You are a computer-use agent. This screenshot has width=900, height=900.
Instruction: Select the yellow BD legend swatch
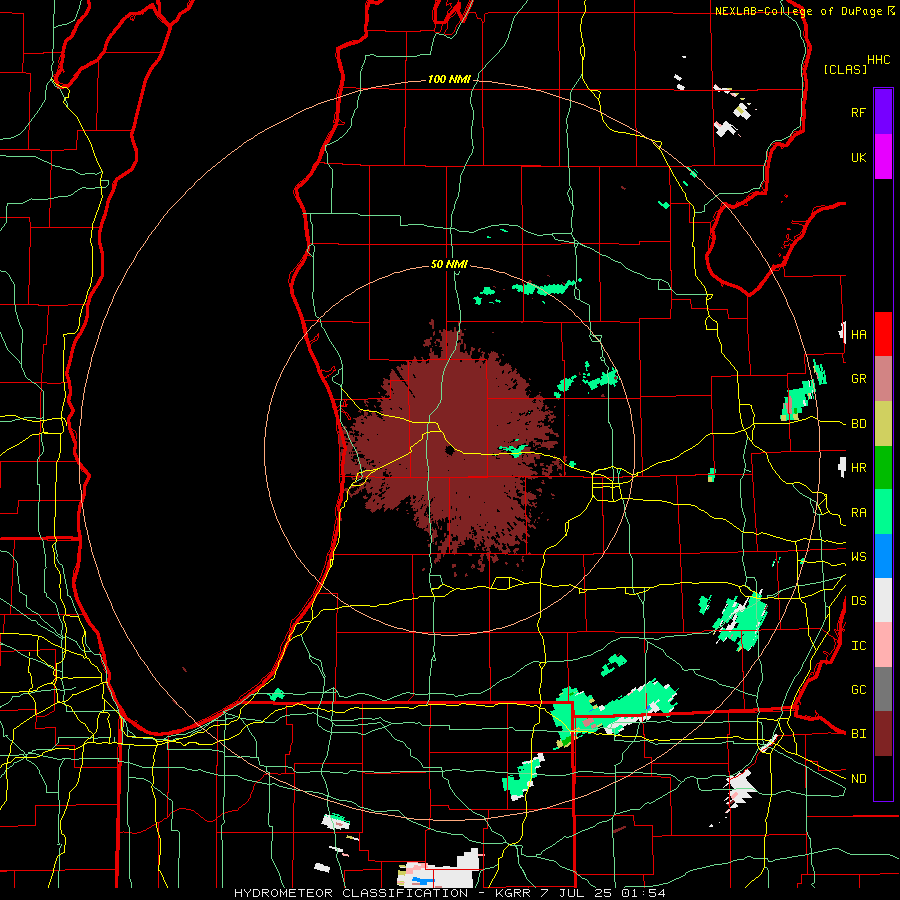[x=883, y=424]
